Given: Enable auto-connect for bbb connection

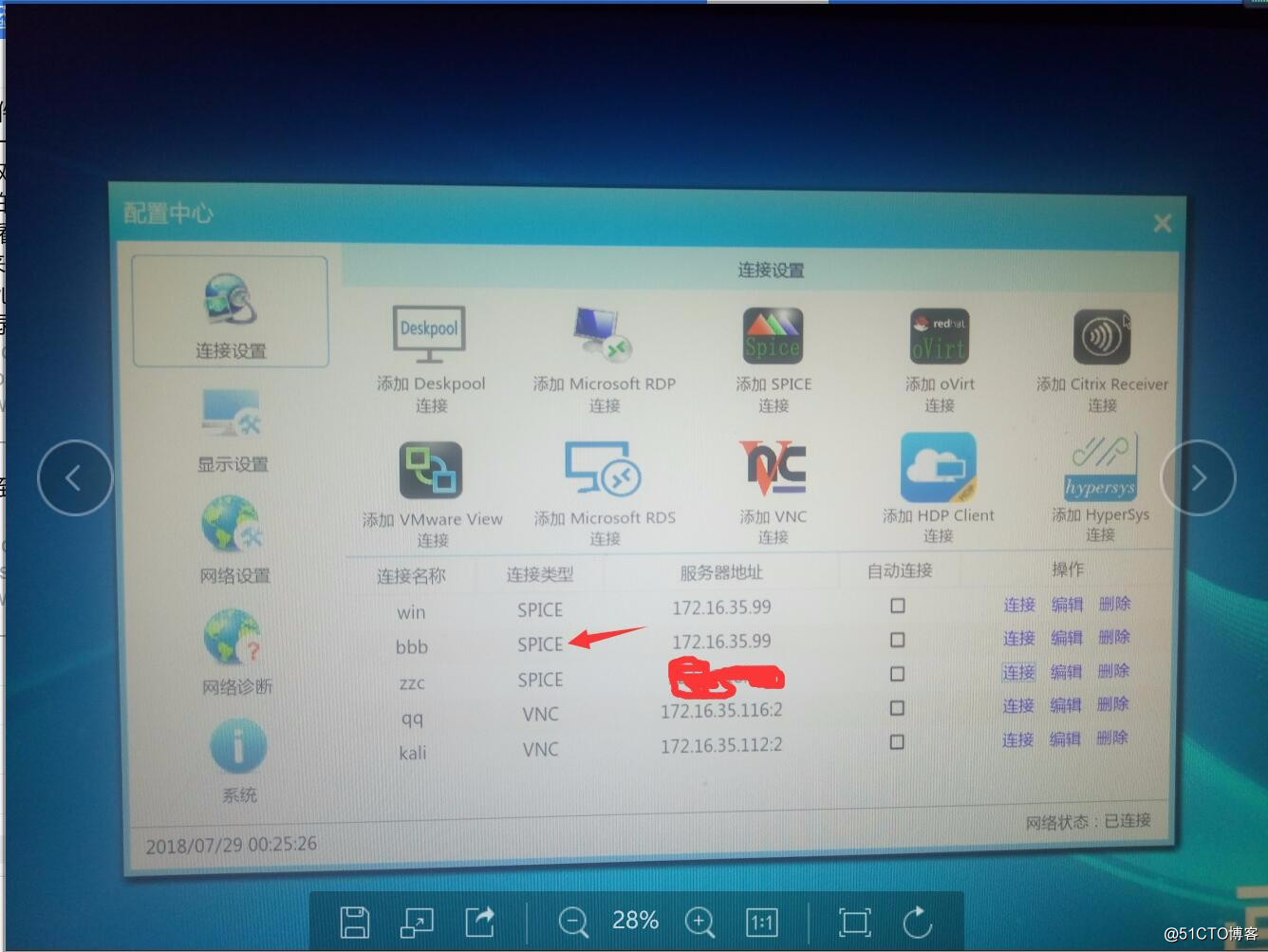Looking at the screenshot, I should pos(897,640).
